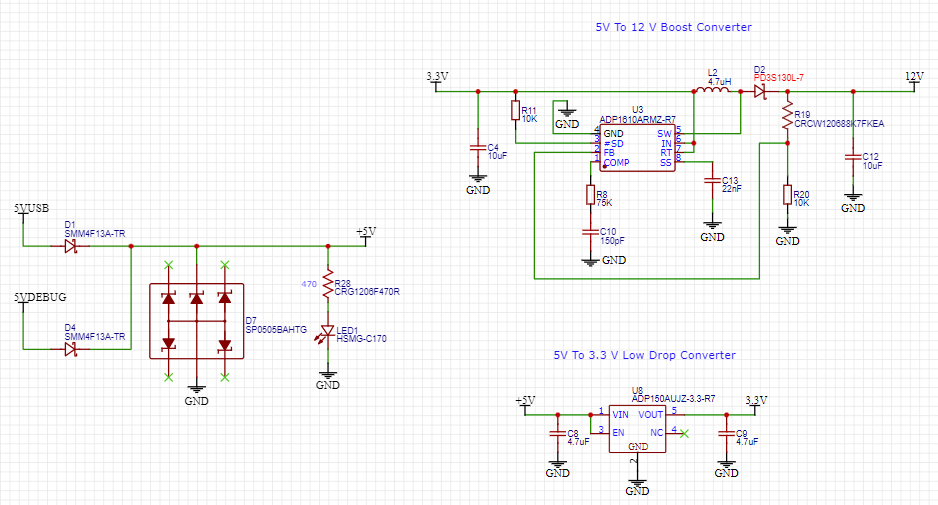Viewport: 938px width, 505px height.
Task: Select the C8 capacitor symbol
Action: [558, 433]
